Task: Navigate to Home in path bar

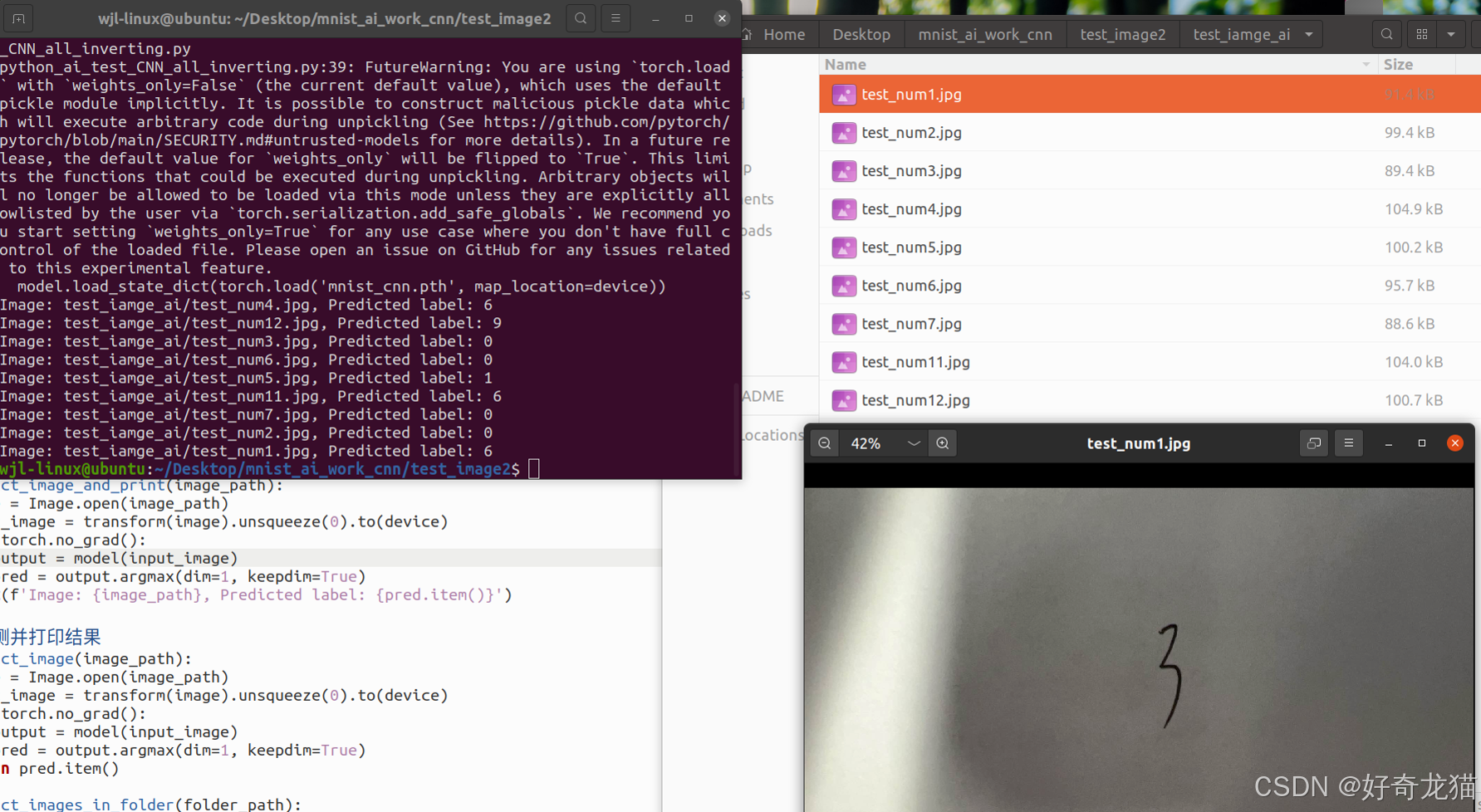Action: [775, 35]
